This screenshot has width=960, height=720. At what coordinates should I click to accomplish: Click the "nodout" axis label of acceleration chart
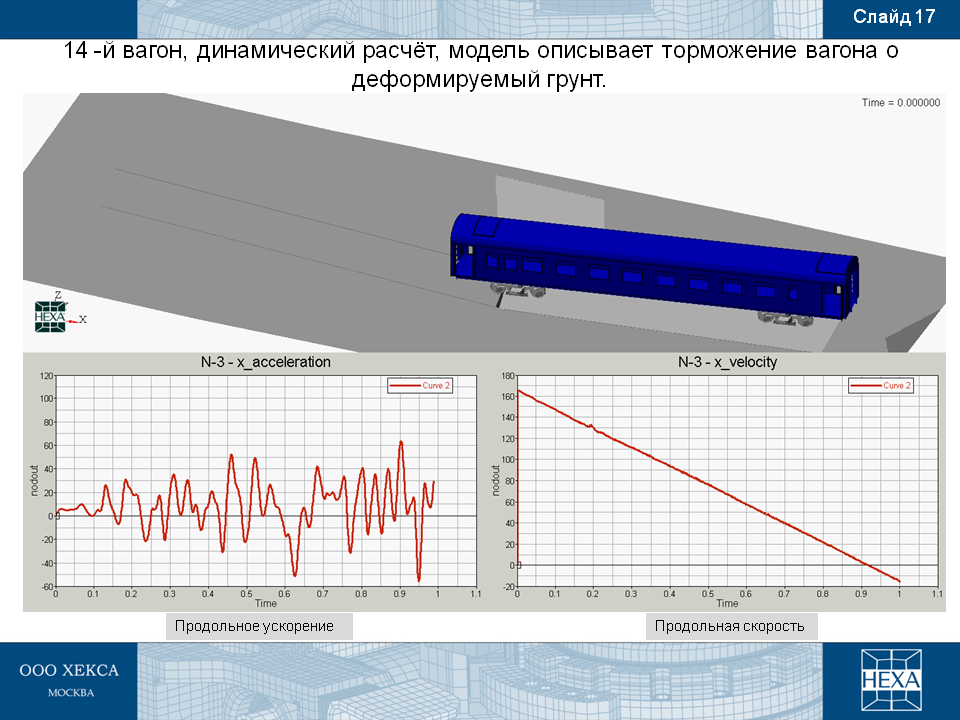pos(34,480)
